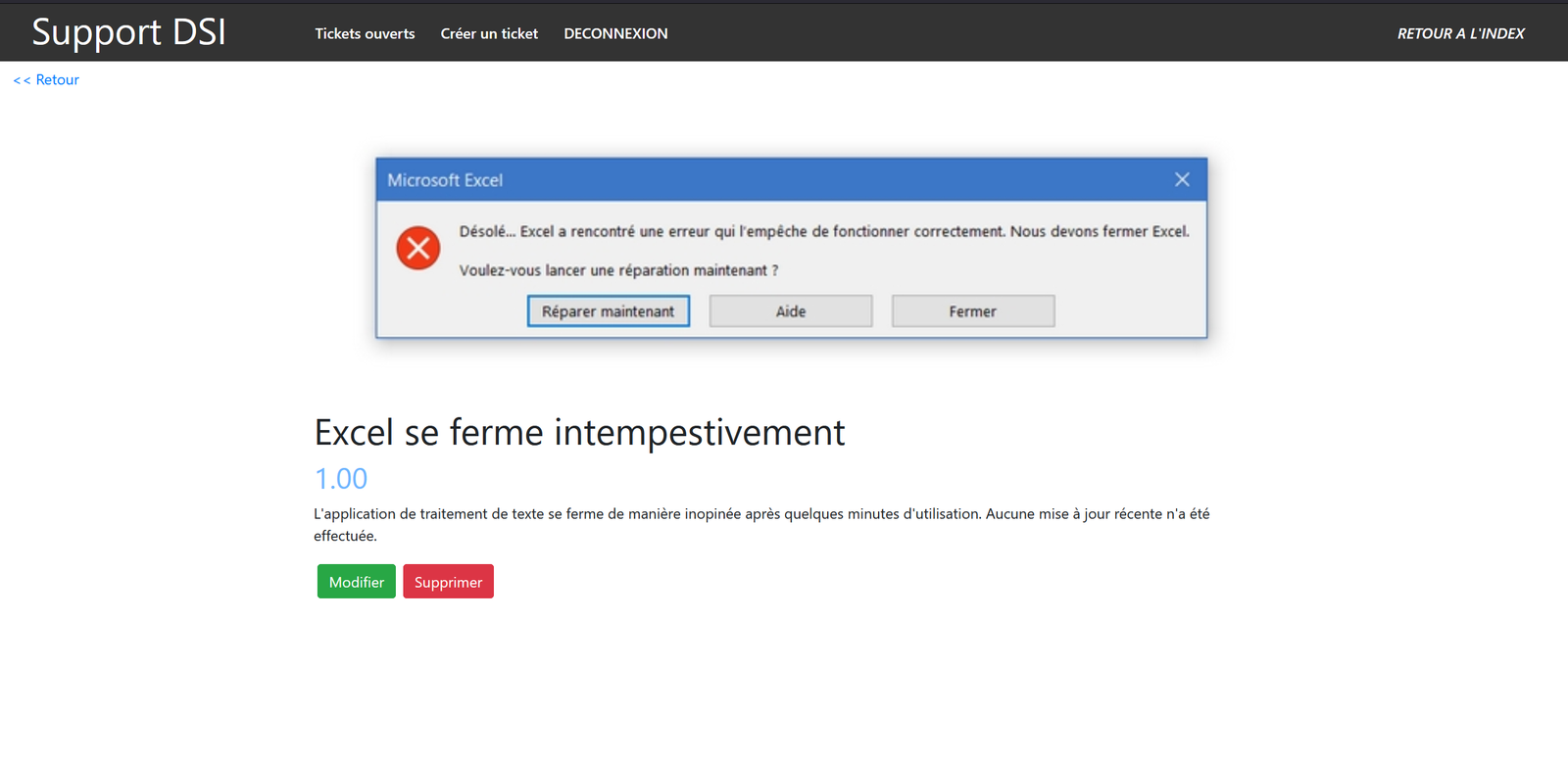
Task: Open the Tickets ouverts page
Action: point(365,33)
